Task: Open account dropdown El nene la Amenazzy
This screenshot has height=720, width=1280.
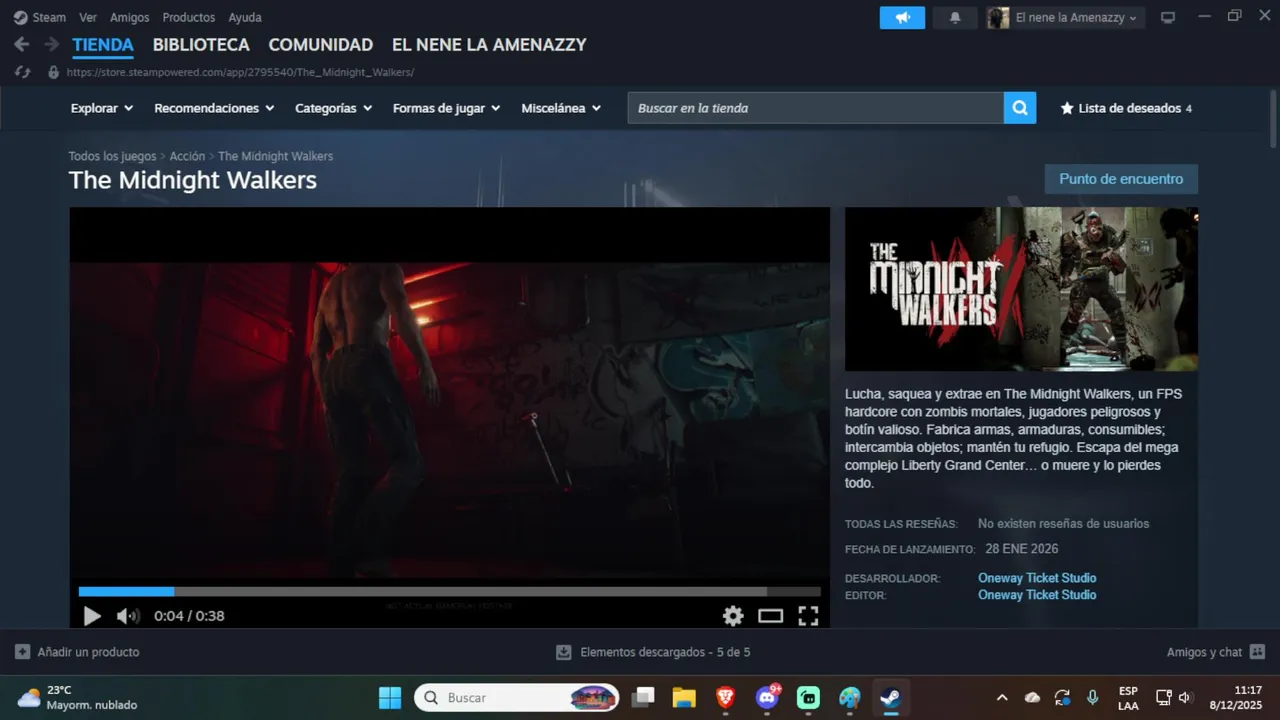Action: click(x=1076, y=18)
